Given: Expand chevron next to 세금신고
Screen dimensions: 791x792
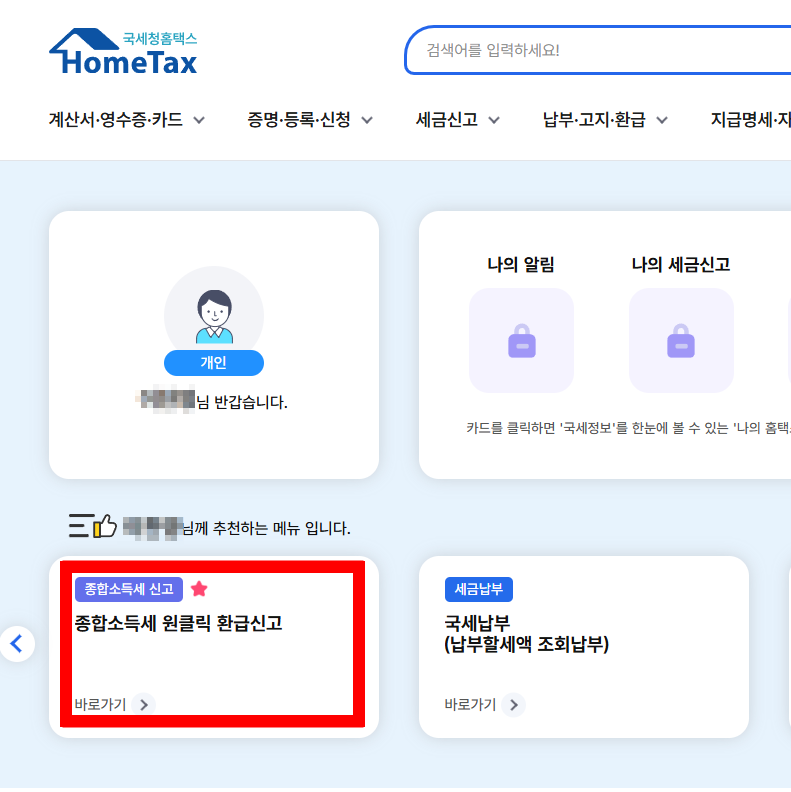Looking at the screenshot, I should coord(494,120).
